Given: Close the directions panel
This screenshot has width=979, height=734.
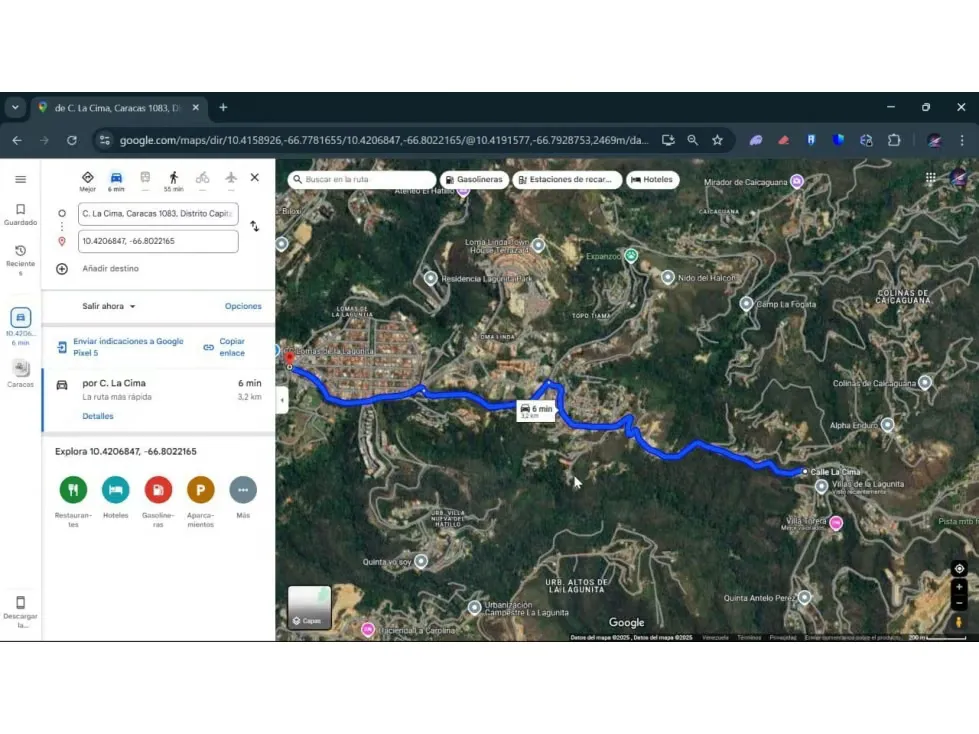Looking at the screenshot, I should click(255, 177).
